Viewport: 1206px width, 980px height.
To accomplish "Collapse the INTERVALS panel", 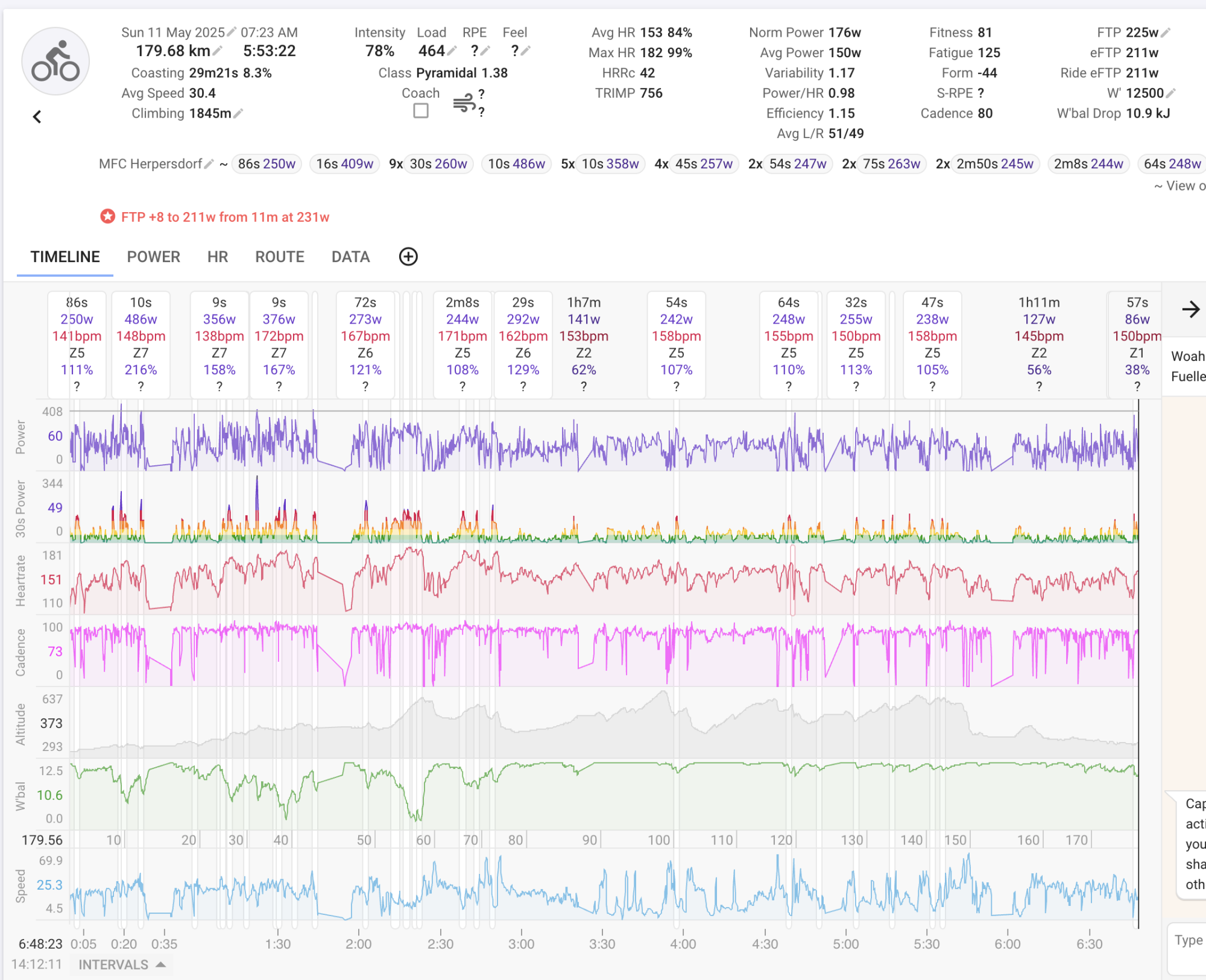I will click(x=122, y=965).
